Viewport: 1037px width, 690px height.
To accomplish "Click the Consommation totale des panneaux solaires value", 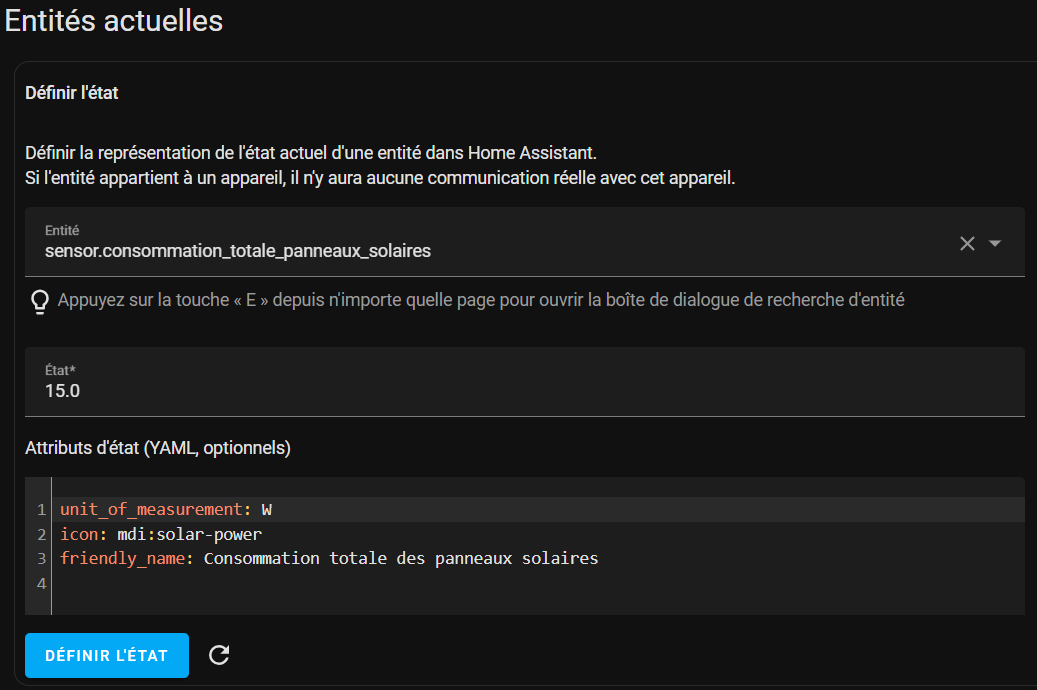I will 401,558.
